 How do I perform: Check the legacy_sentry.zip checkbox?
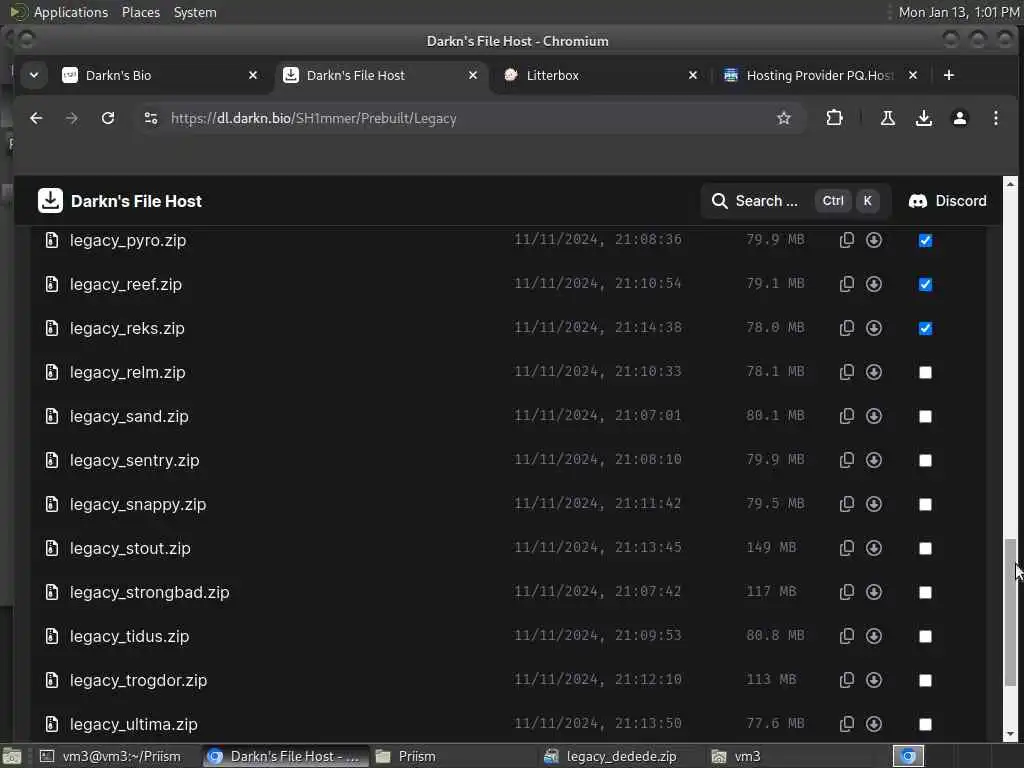click(x=925, y=460)
